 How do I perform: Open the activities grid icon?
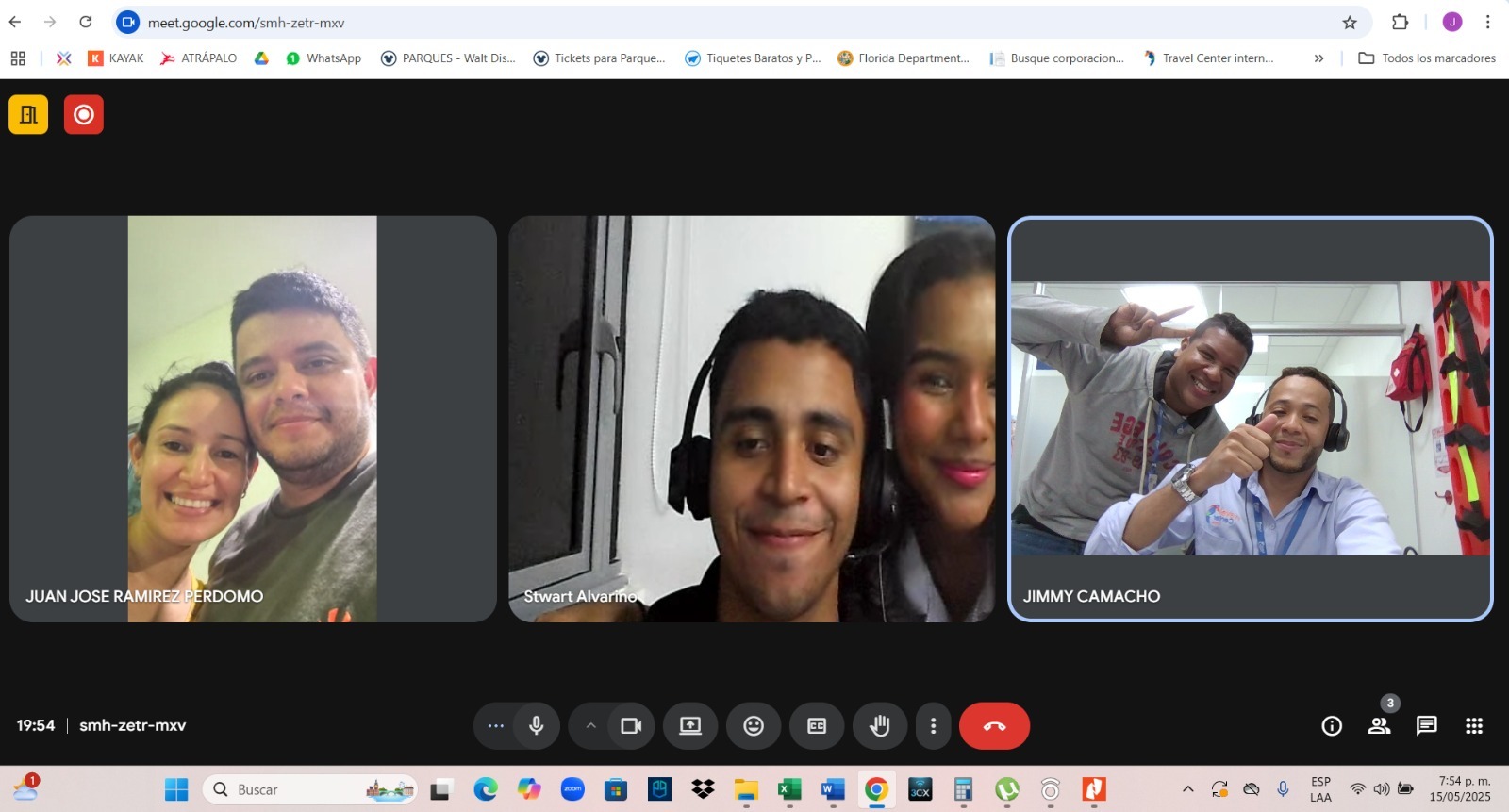click(x=1474, y=725)
